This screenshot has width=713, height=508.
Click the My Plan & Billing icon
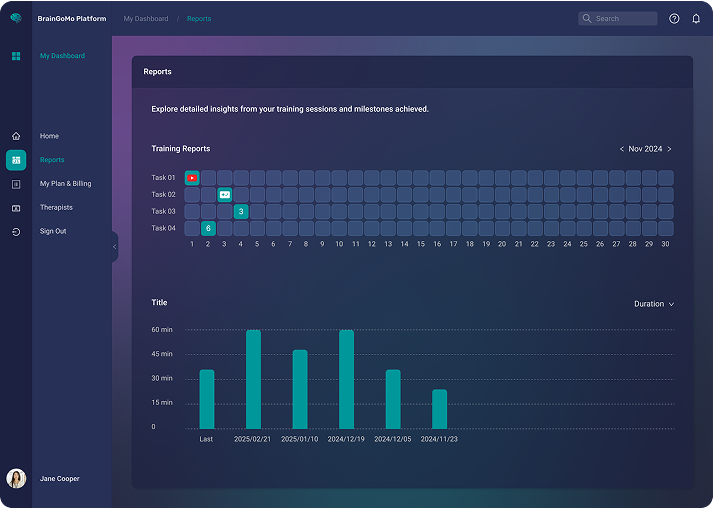point(16,184)
